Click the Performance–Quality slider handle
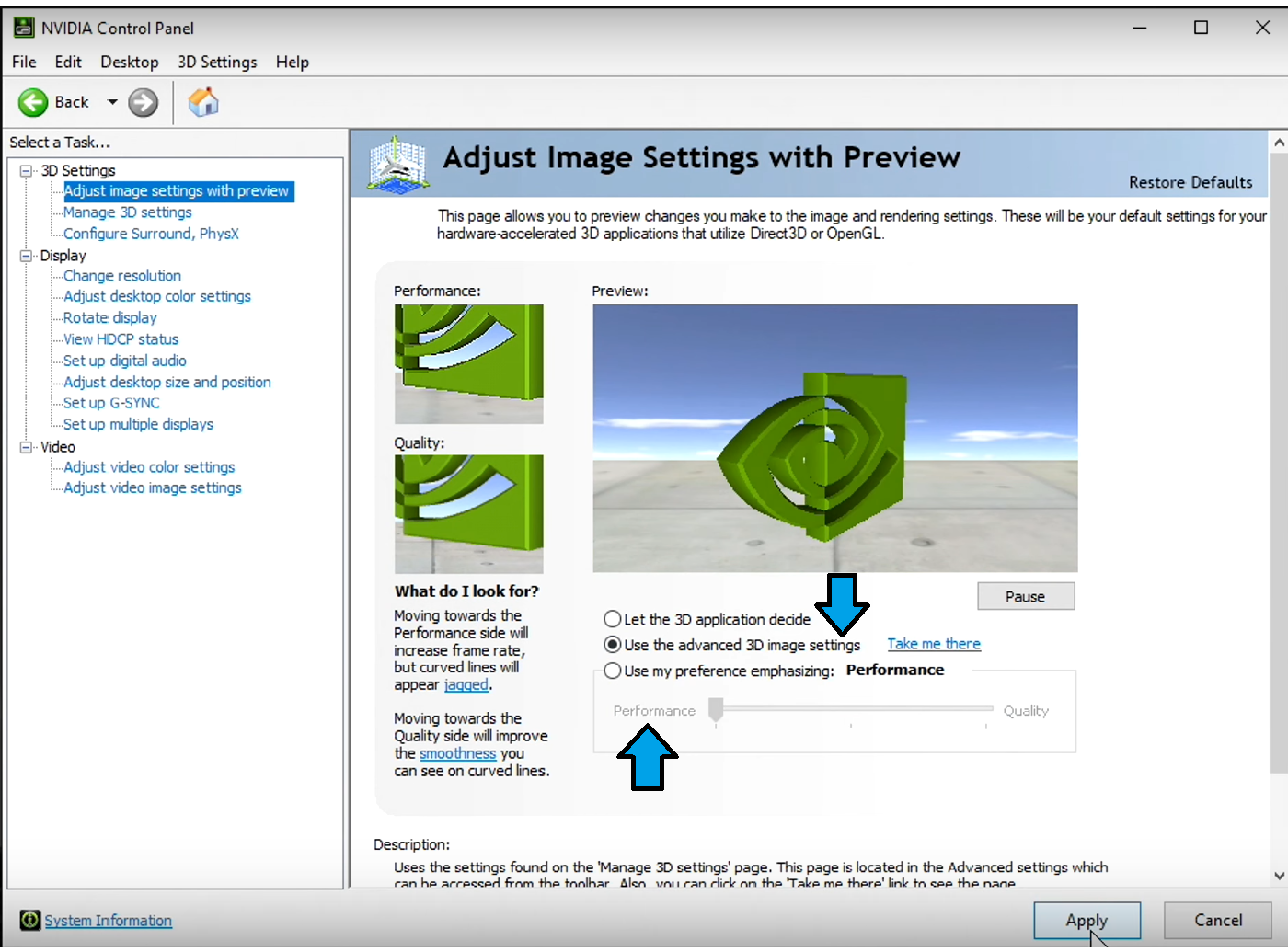 tap(716, 710)
